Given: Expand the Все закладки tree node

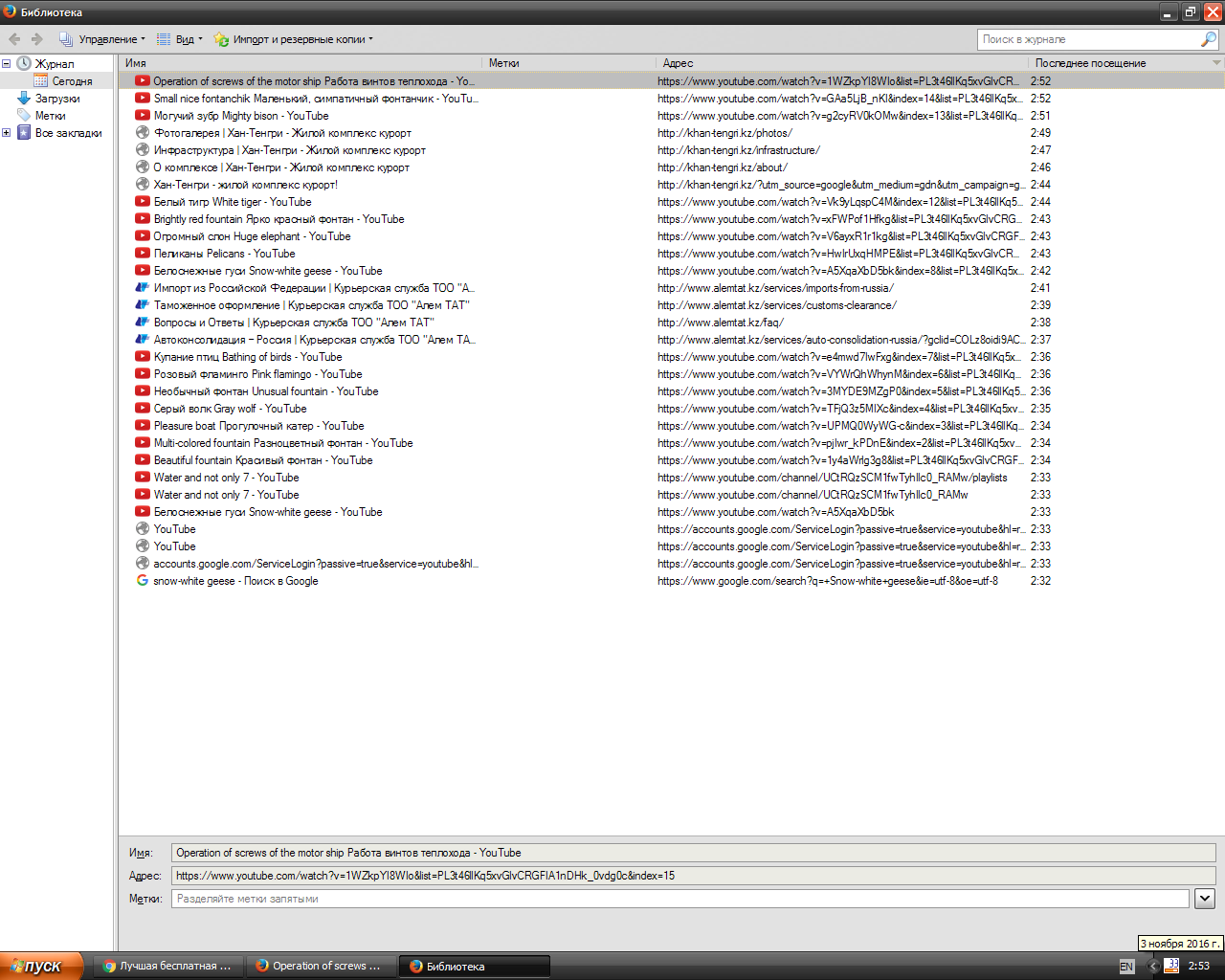Looking at the screenshot, I should [6, 133].
